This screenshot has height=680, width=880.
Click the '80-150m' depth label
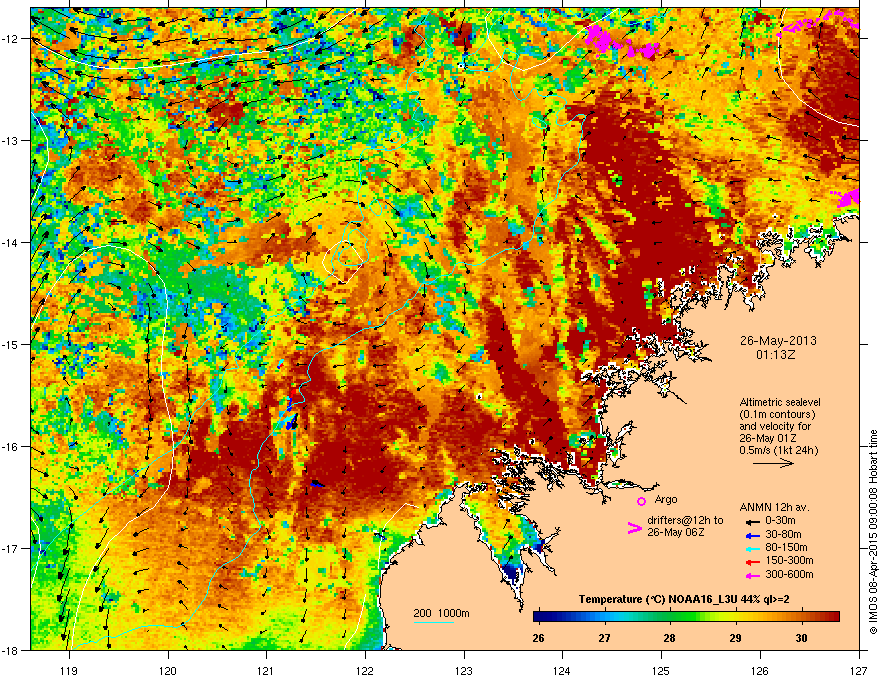(786, 548)
